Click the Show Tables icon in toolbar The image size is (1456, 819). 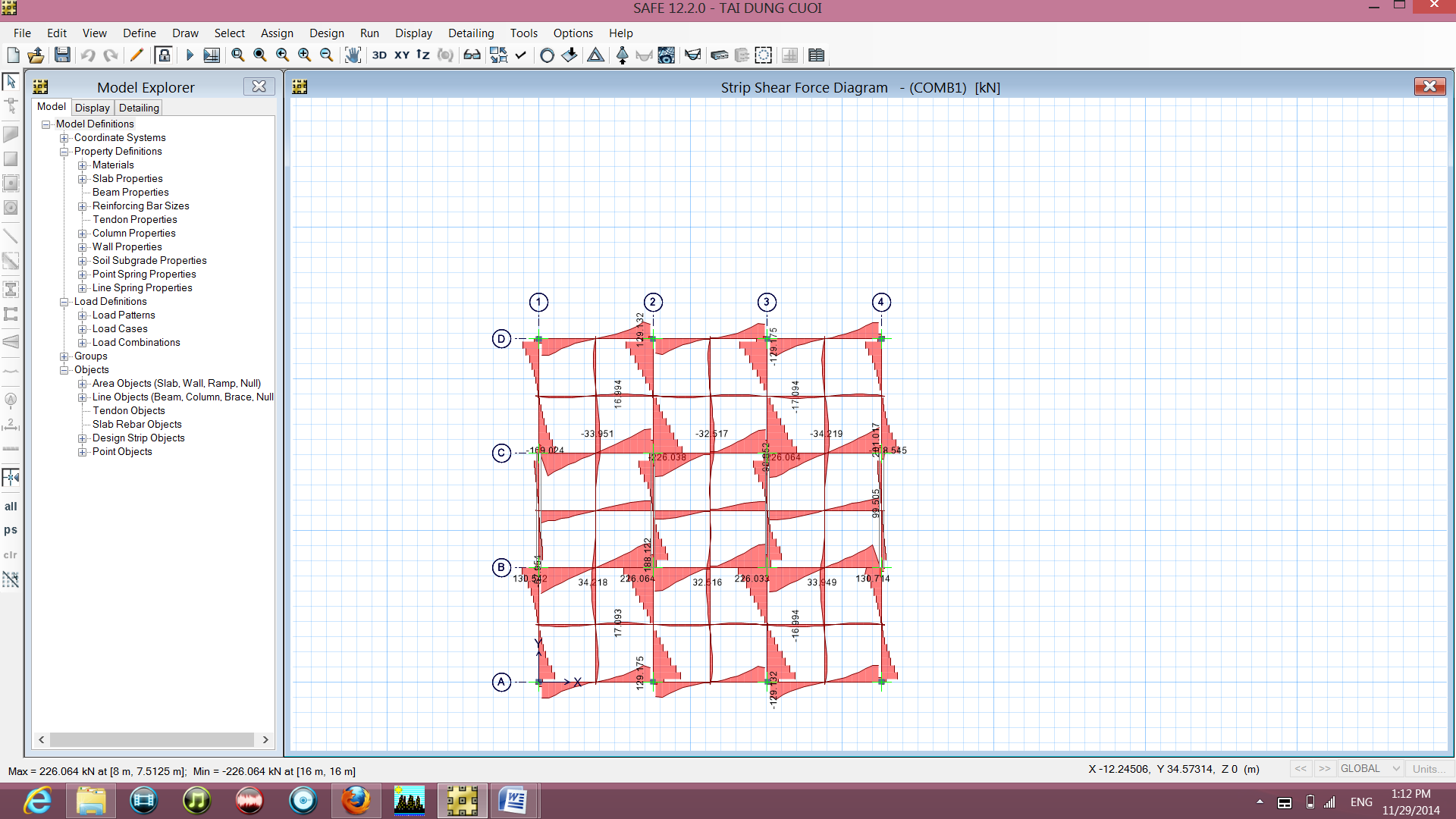tap(816, 55)
